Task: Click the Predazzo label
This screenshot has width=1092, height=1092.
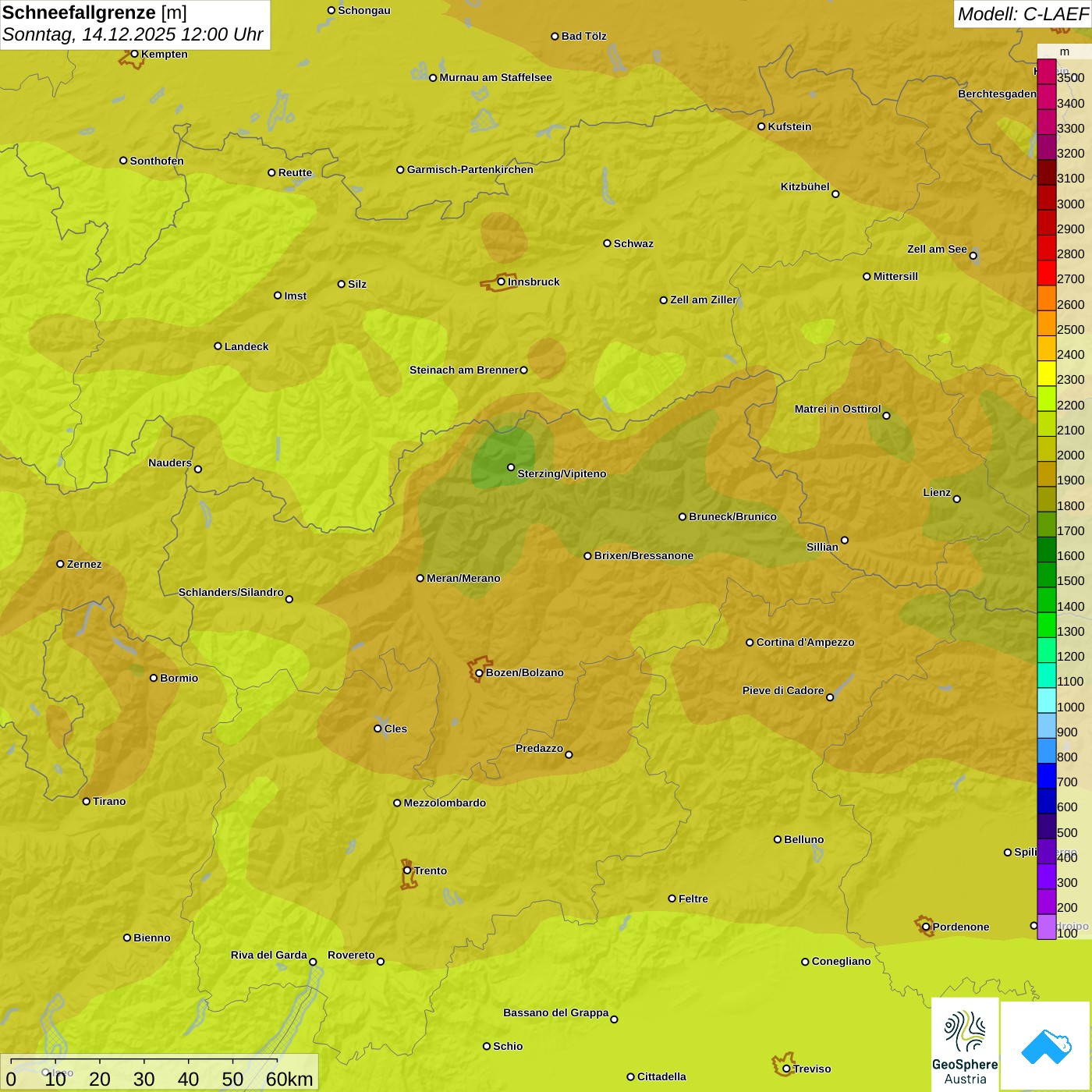Action: (539, 748)
